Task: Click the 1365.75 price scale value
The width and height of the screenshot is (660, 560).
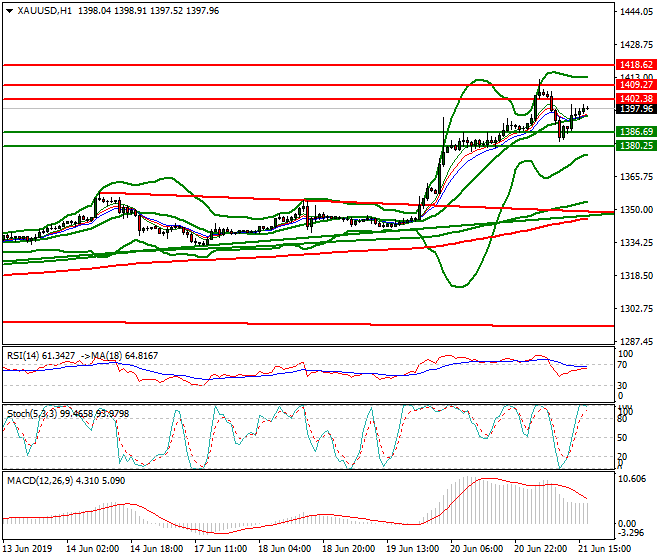Action: 637,177
